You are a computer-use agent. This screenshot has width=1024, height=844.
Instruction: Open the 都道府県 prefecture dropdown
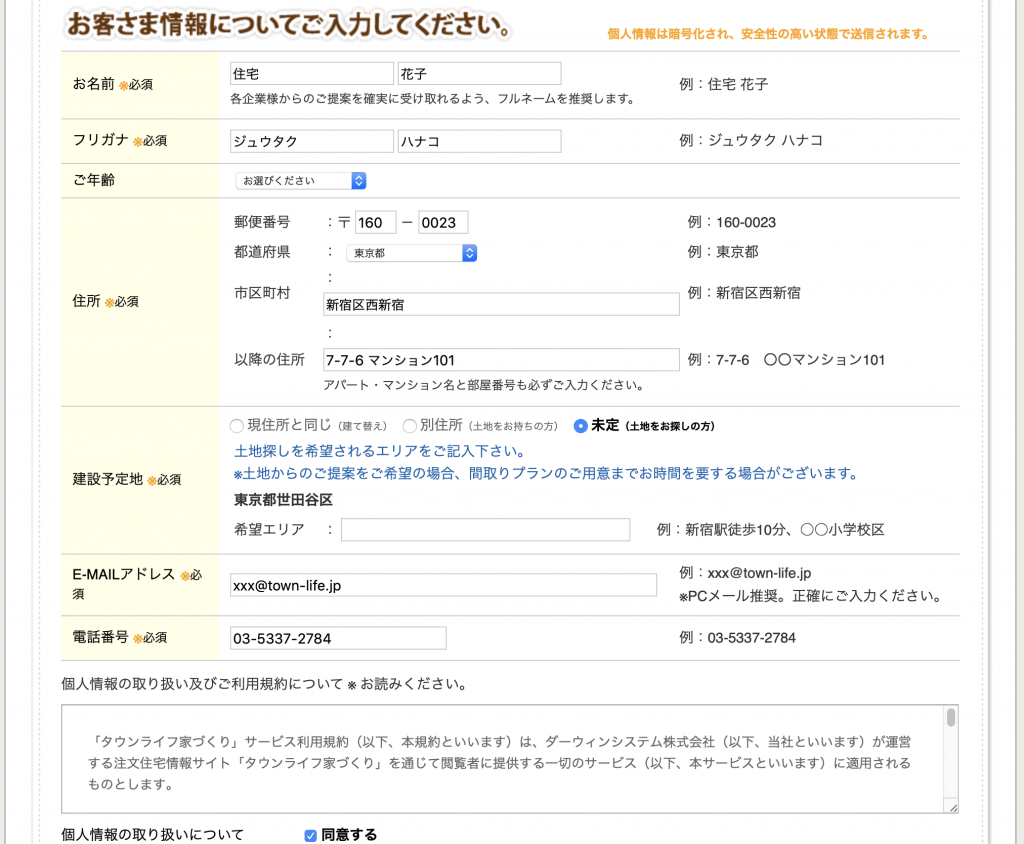pyautogui.click(x=411, y=253)
